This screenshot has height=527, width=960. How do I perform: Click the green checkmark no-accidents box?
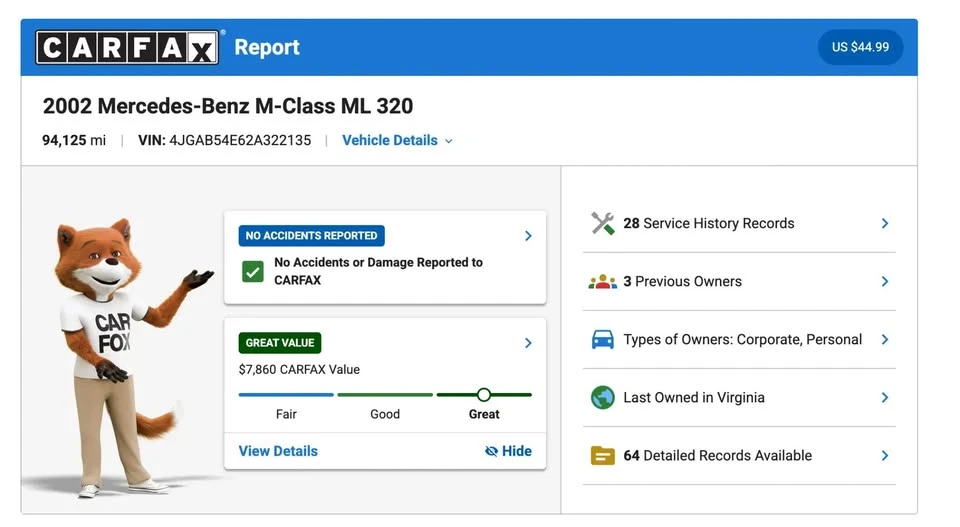(252, 271)
